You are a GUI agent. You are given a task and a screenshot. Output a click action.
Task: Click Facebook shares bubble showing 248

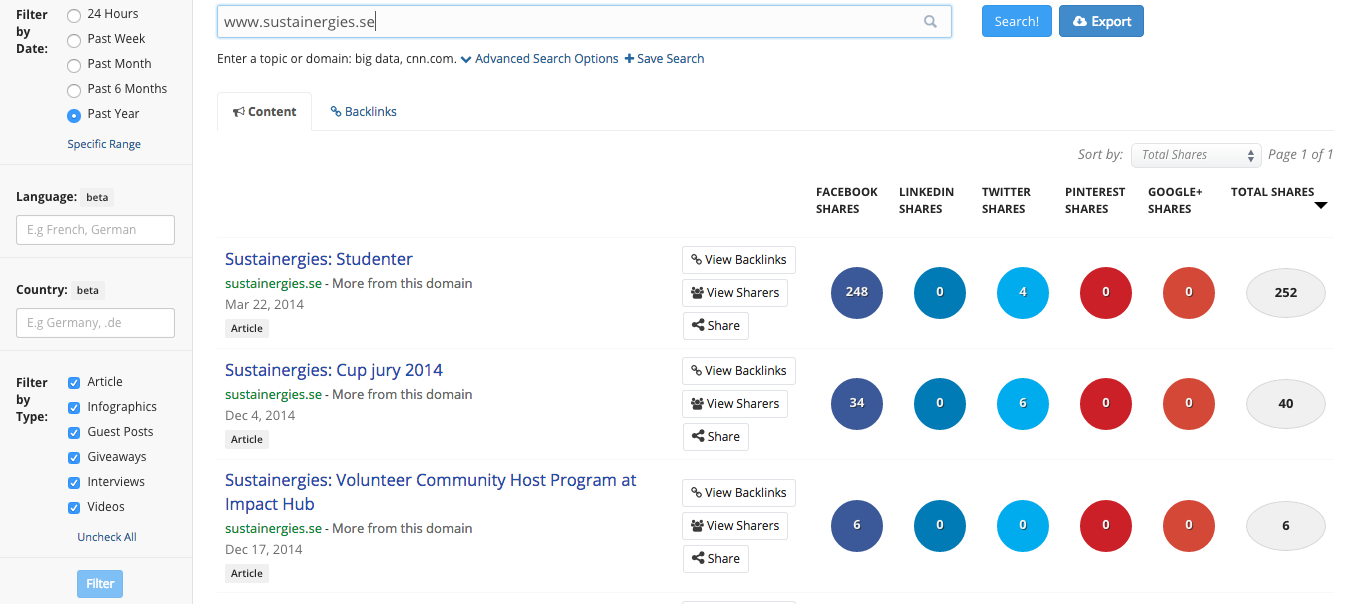point(857,292)
